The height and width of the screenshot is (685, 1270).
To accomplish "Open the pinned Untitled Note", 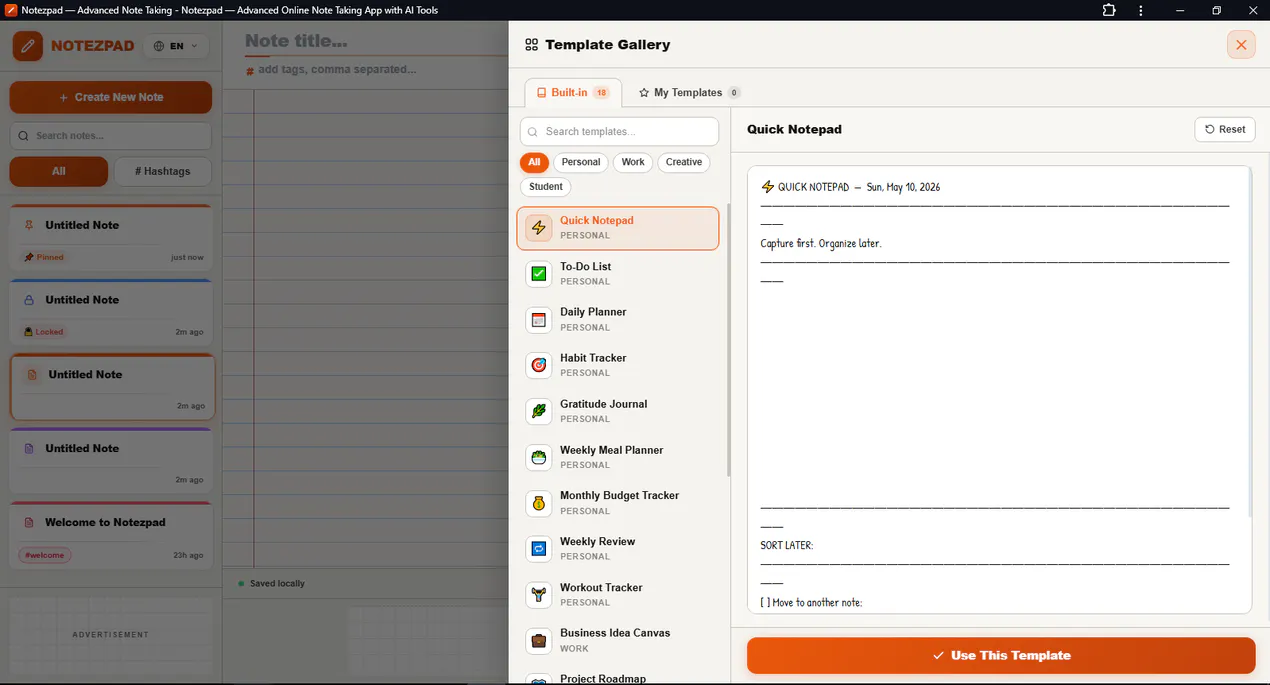I will click(x=111, y=238).
